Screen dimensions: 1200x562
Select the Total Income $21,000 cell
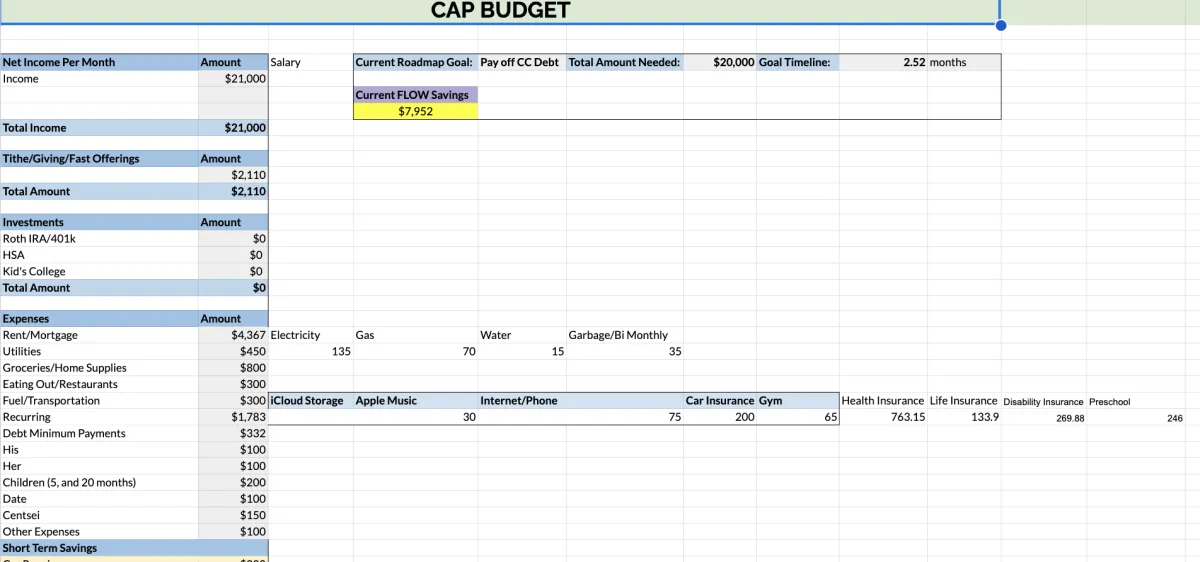233,127
